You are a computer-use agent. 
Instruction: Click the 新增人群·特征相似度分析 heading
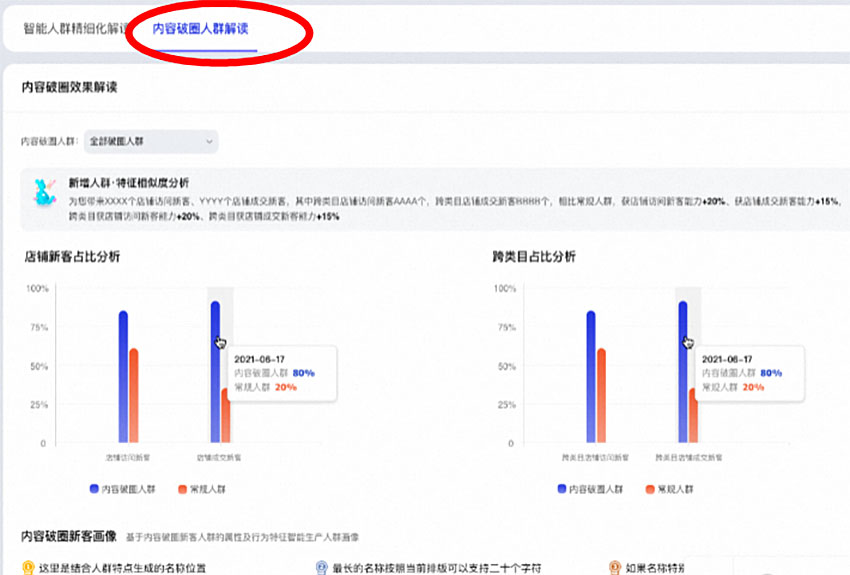pos(128,183)
